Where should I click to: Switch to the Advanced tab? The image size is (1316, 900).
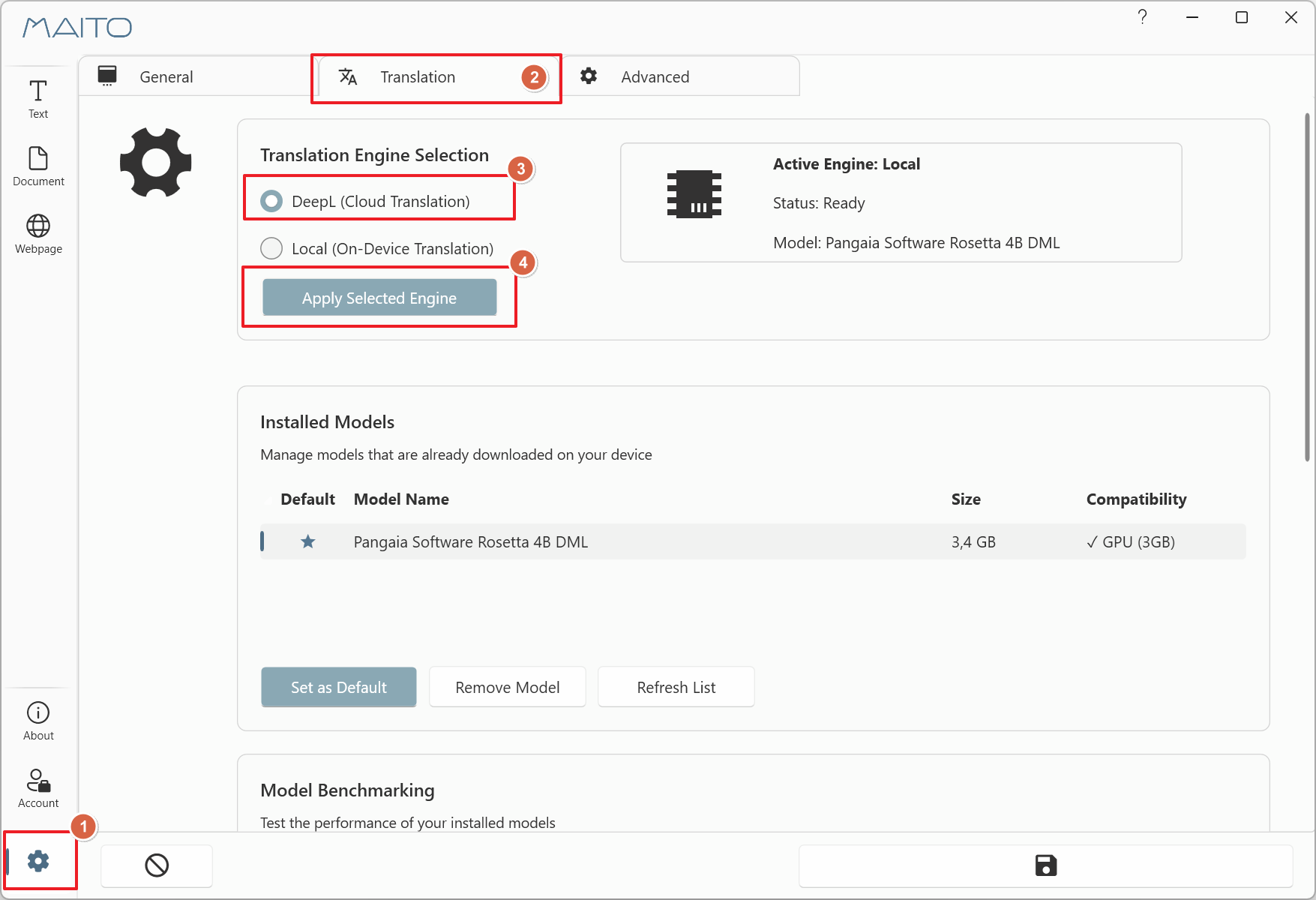679,76
